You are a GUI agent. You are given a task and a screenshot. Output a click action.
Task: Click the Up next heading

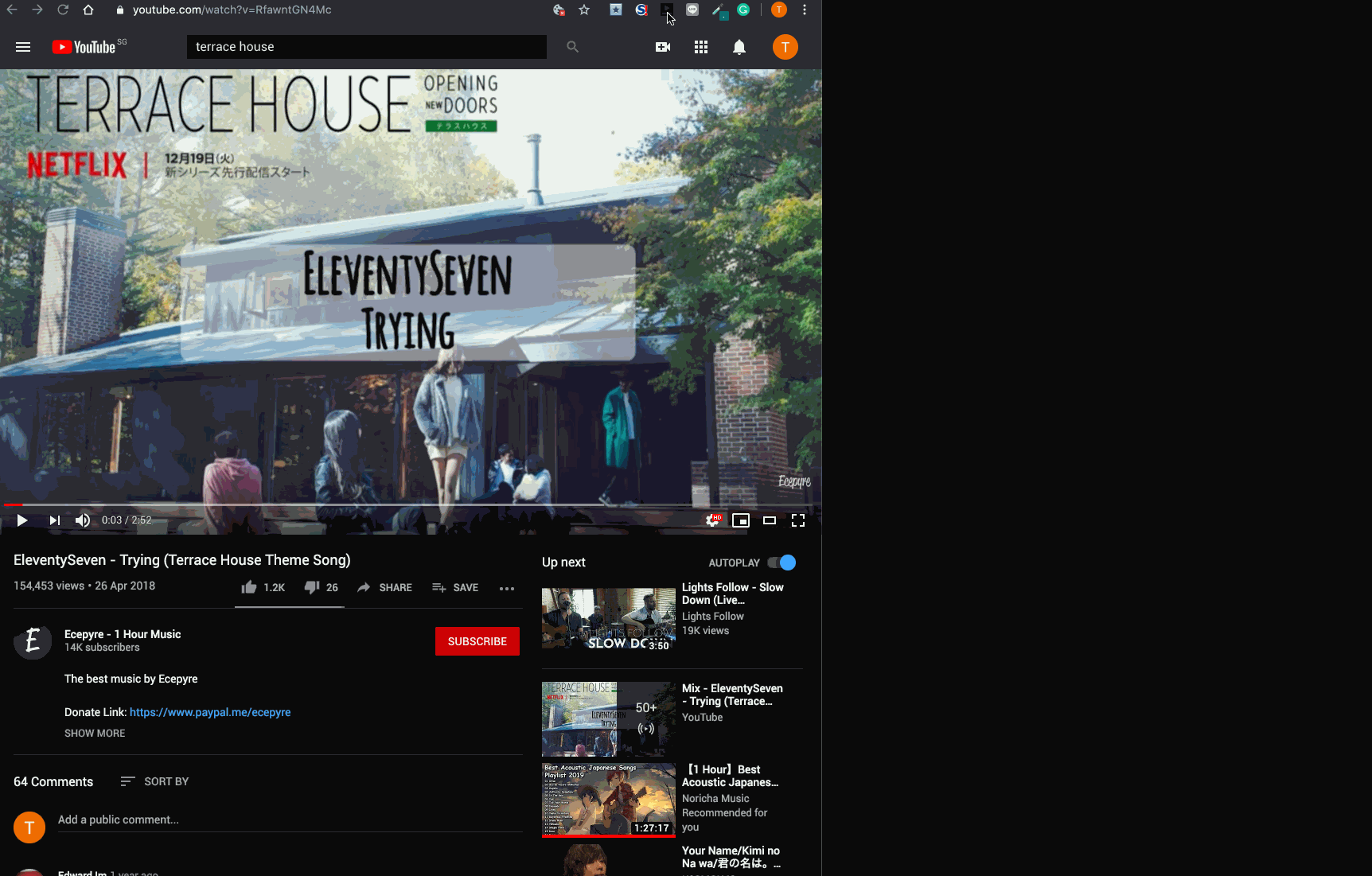pos(563,563)
